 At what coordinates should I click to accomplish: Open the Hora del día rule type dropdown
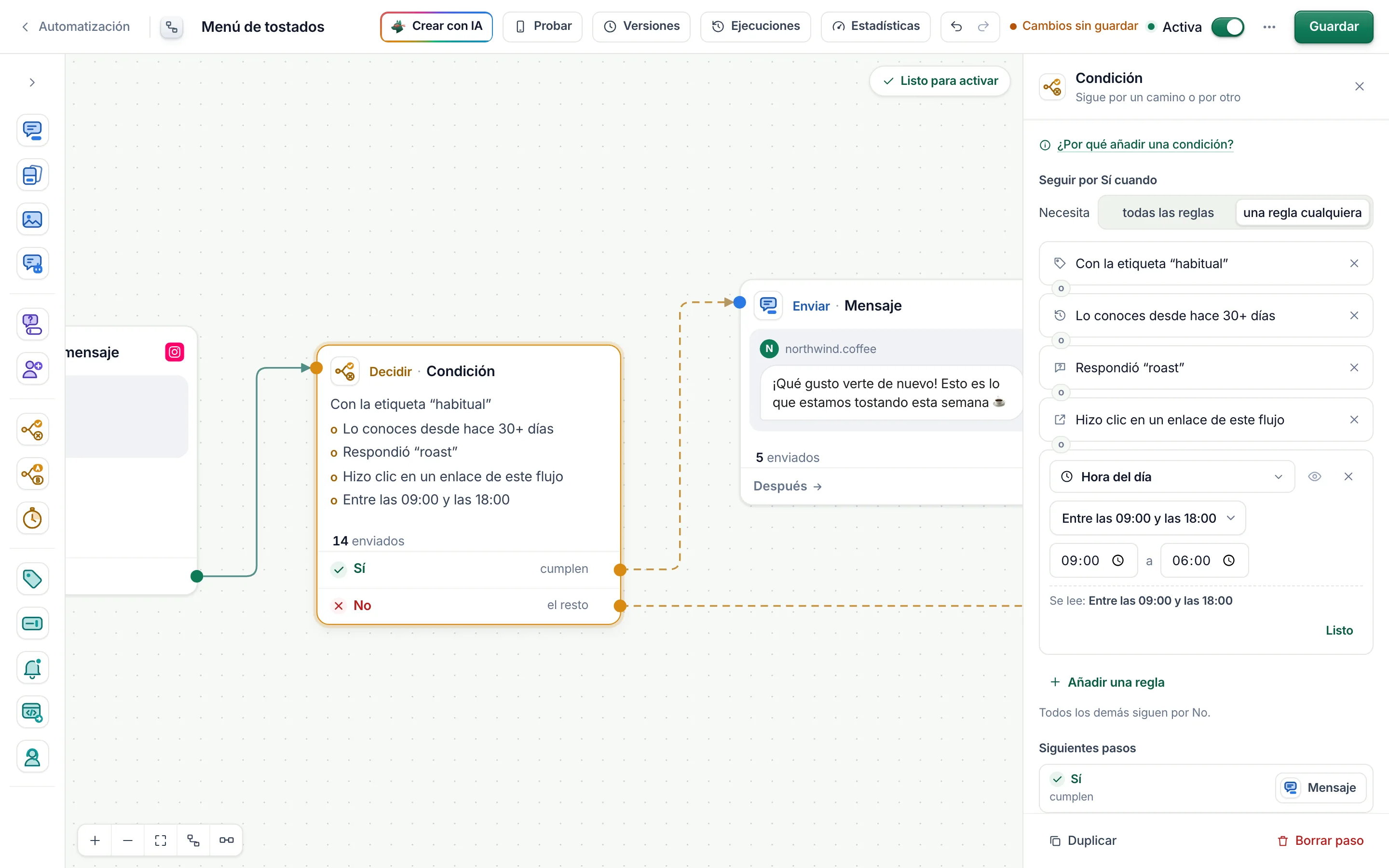click(1171, 476)
